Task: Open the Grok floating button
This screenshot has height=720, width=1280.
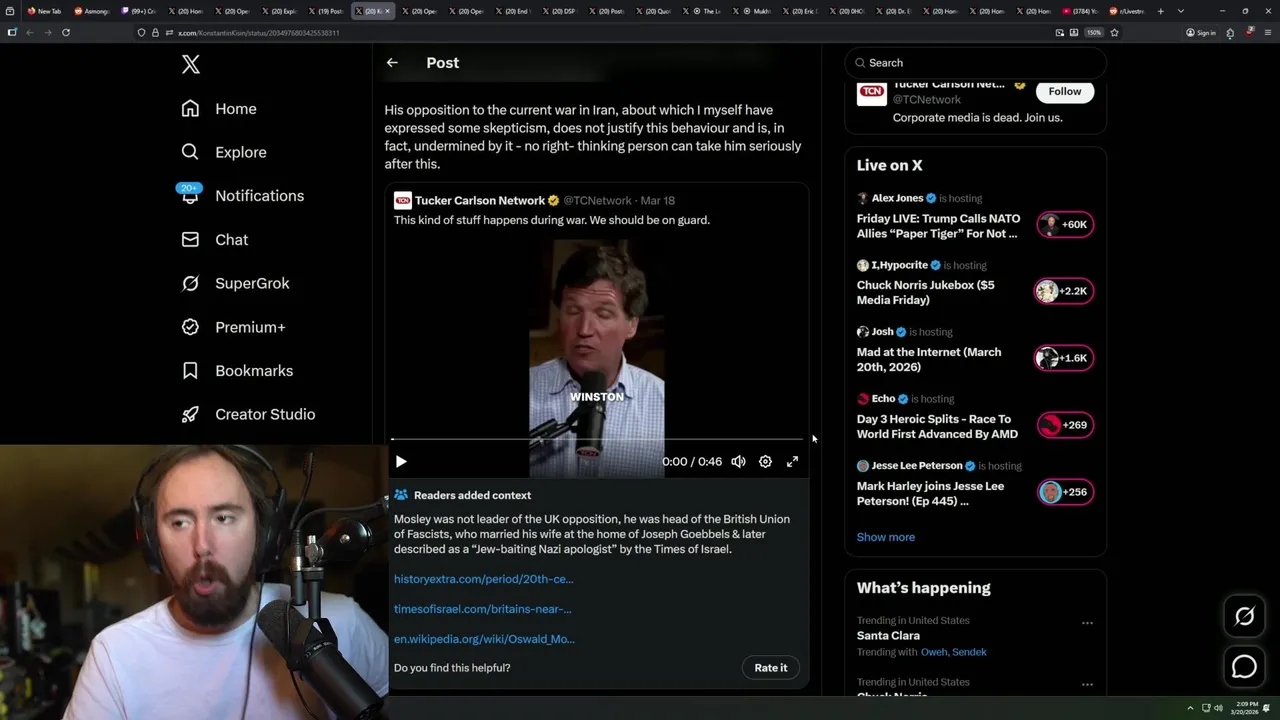Action: coord(1244,617)
